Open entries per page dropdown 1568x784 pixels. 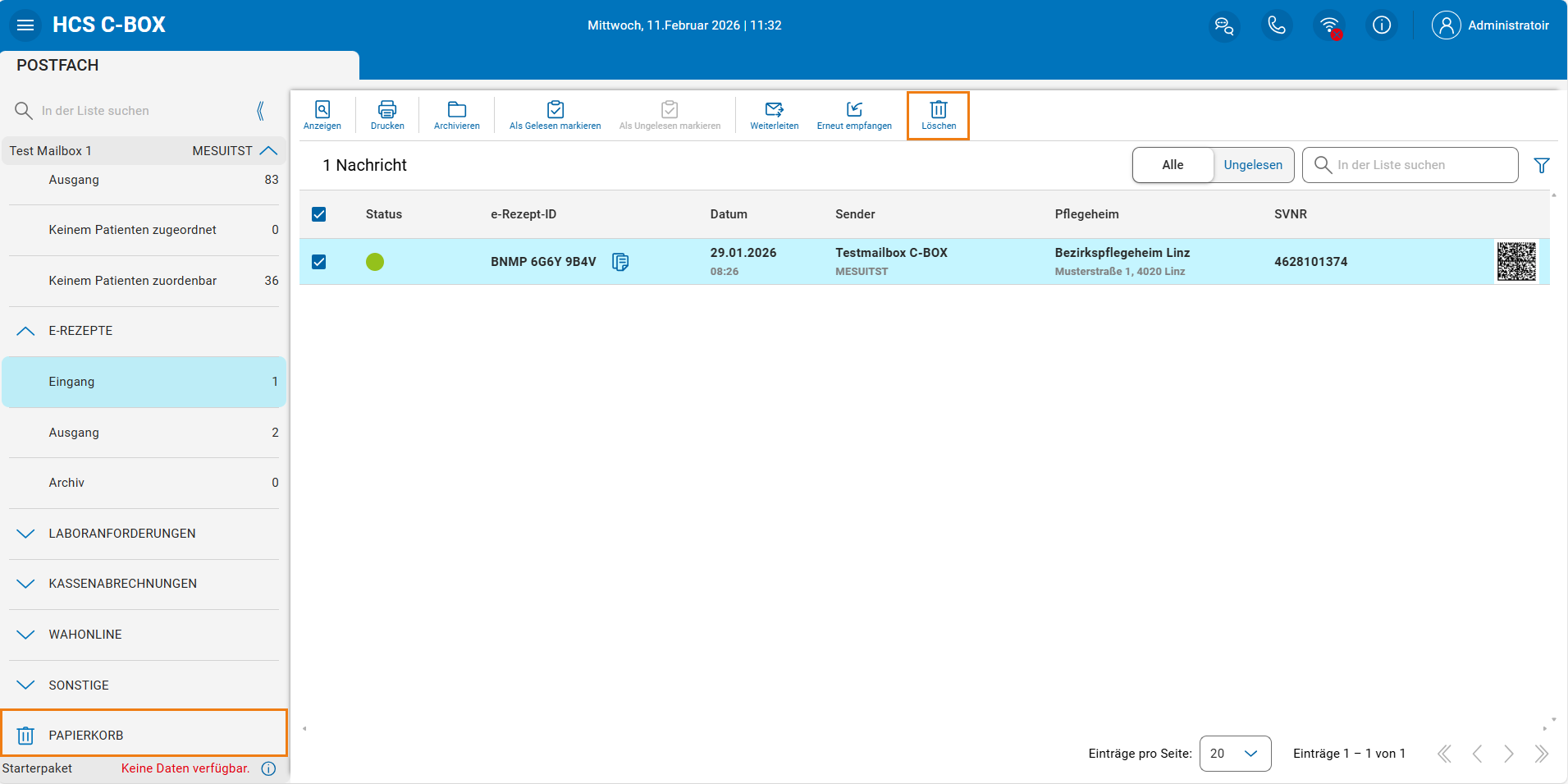1235,754
